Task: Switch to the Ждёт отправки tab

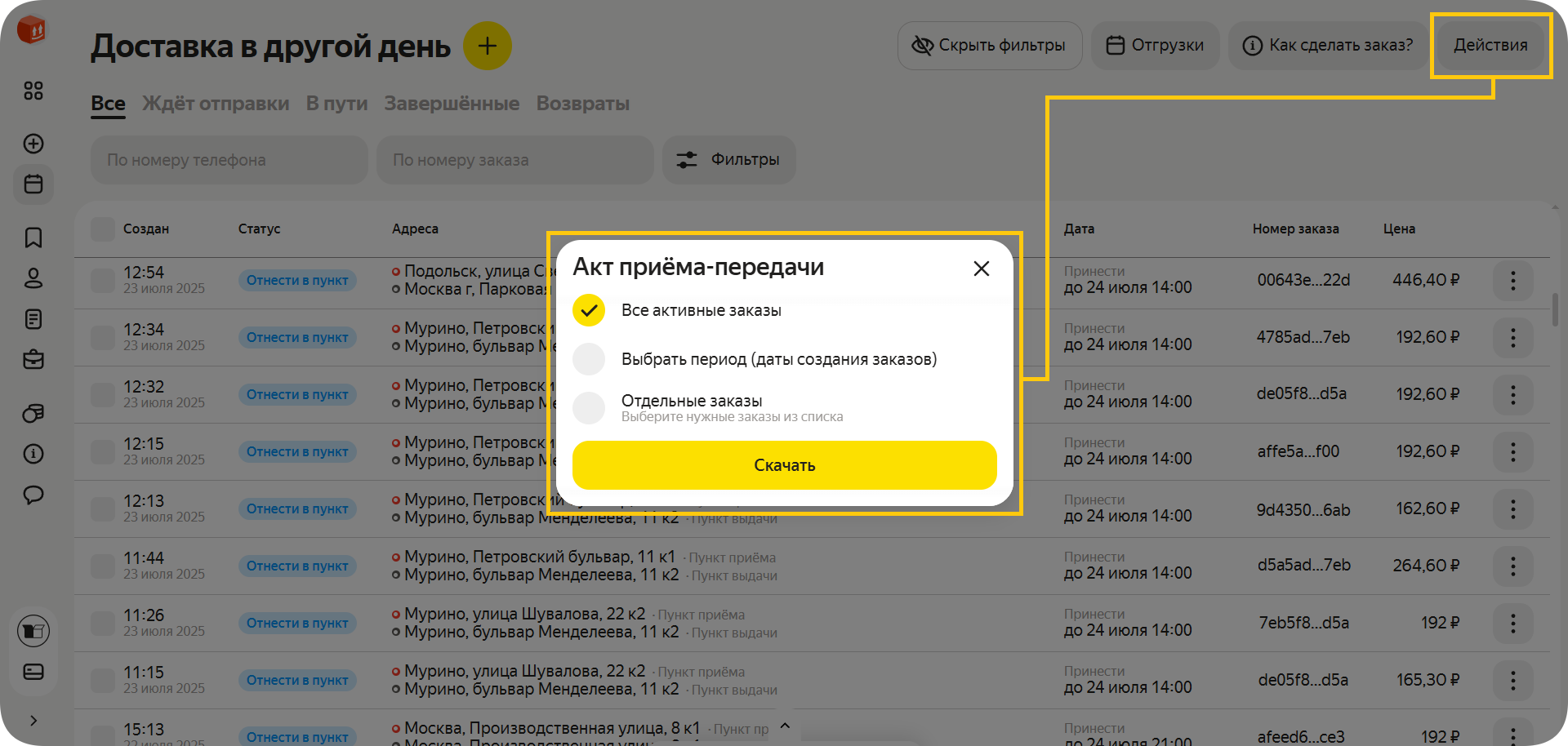Action: pyautogui.click(x=216, y=104)
